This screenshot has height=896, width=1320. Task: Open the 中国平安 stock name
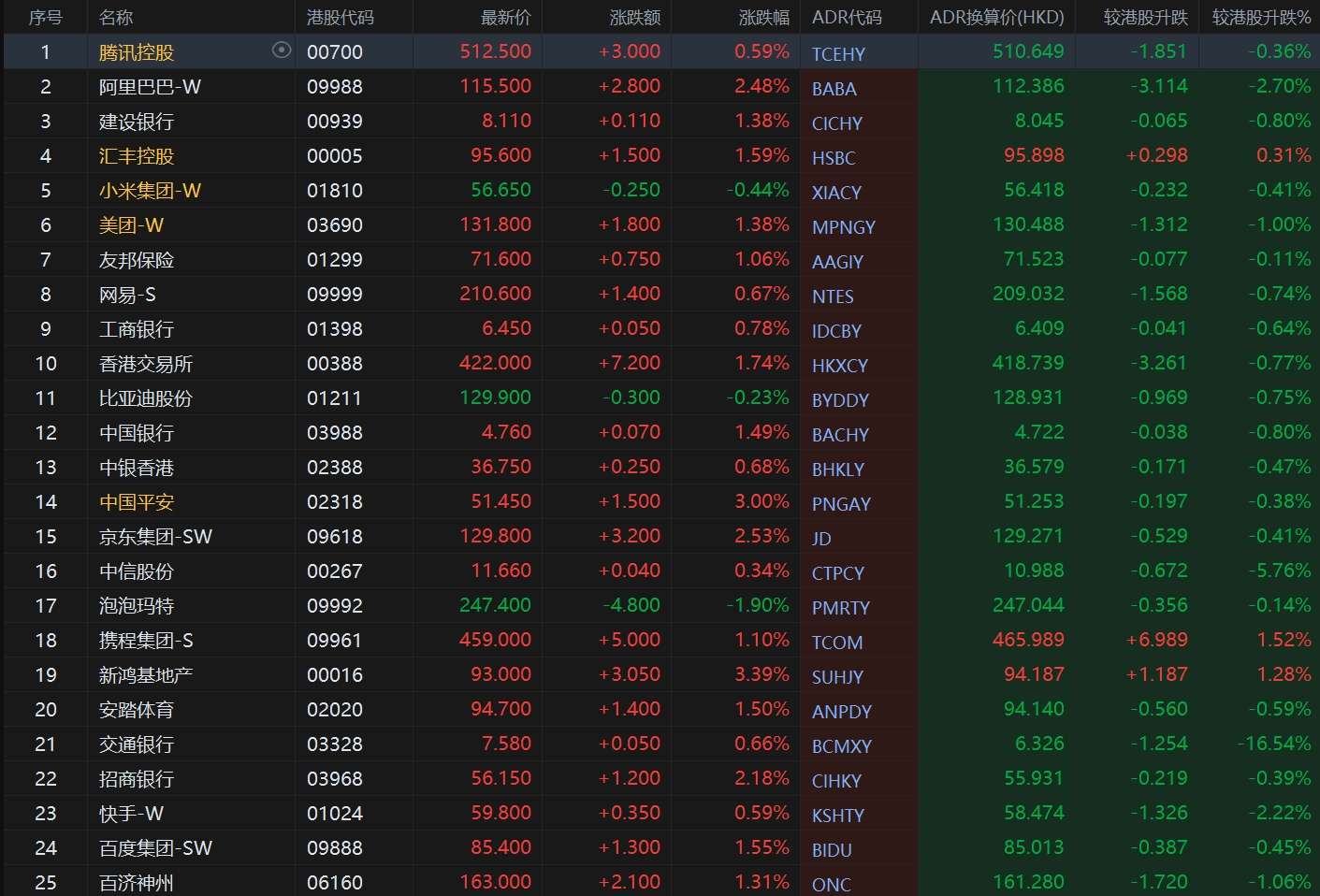pyautogui.click(x=137, y=502)
